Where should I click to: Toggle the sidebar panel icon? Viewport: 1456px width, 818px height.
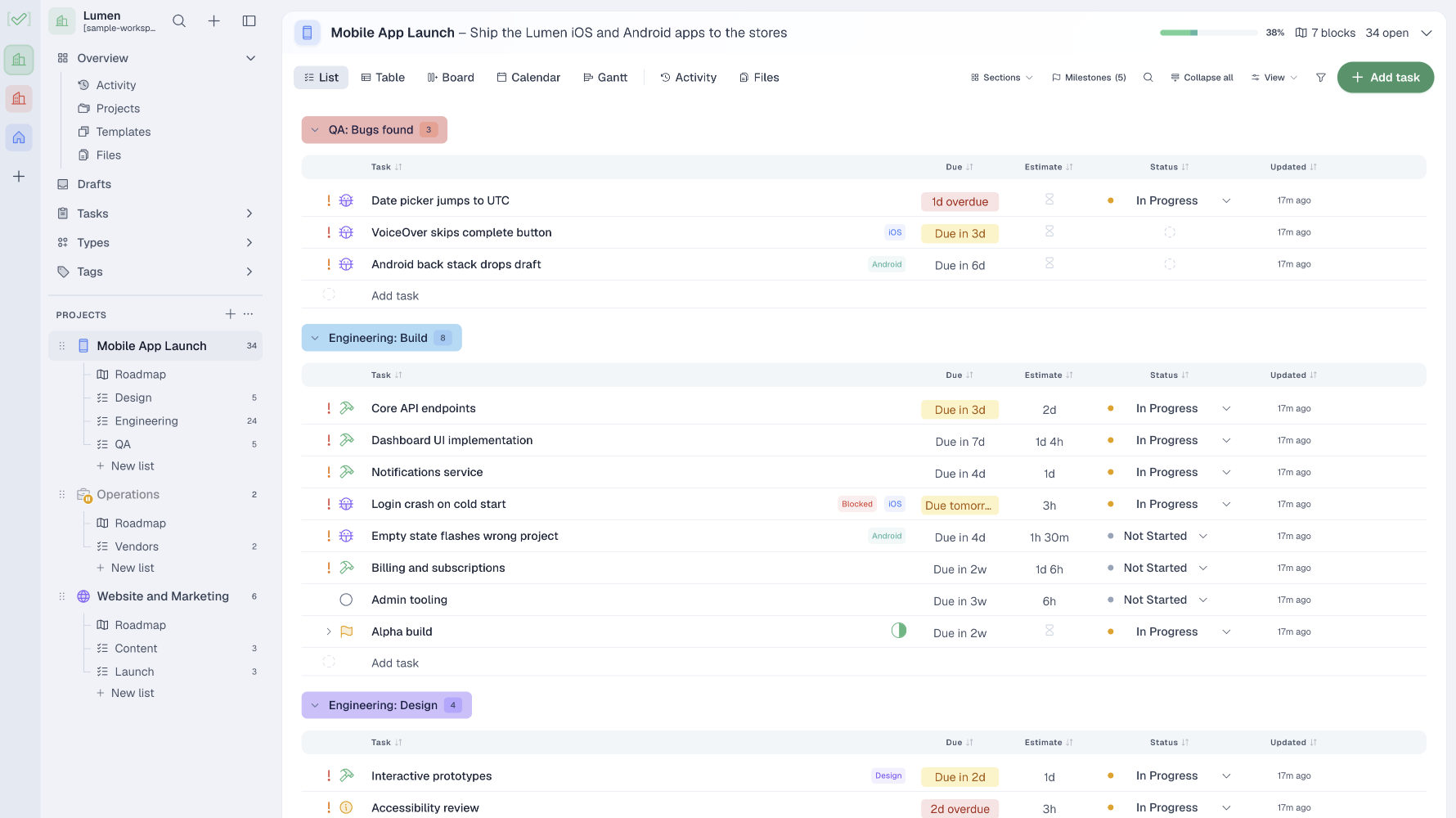(x=249, y=21)
